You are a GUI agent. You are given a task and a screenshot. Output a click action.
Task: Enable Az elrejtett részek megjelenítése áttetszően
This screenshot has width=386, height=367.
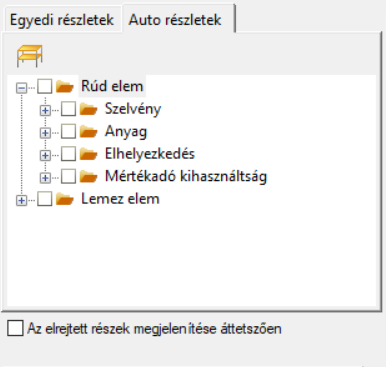[x=15, y=328]
